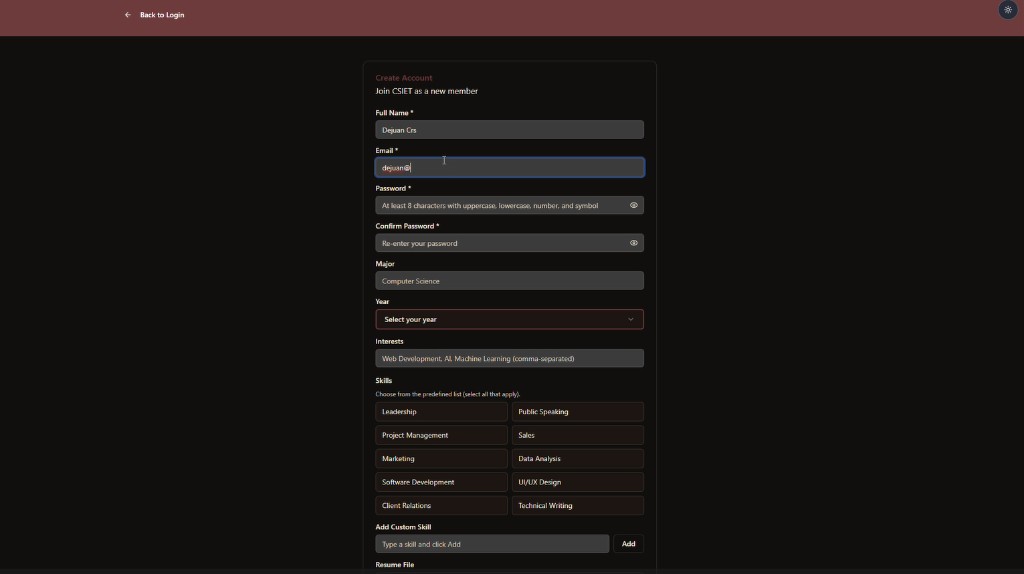Focus the Confirm Password field
This screenshot has height=574, width=1024.
coord(509,243)
